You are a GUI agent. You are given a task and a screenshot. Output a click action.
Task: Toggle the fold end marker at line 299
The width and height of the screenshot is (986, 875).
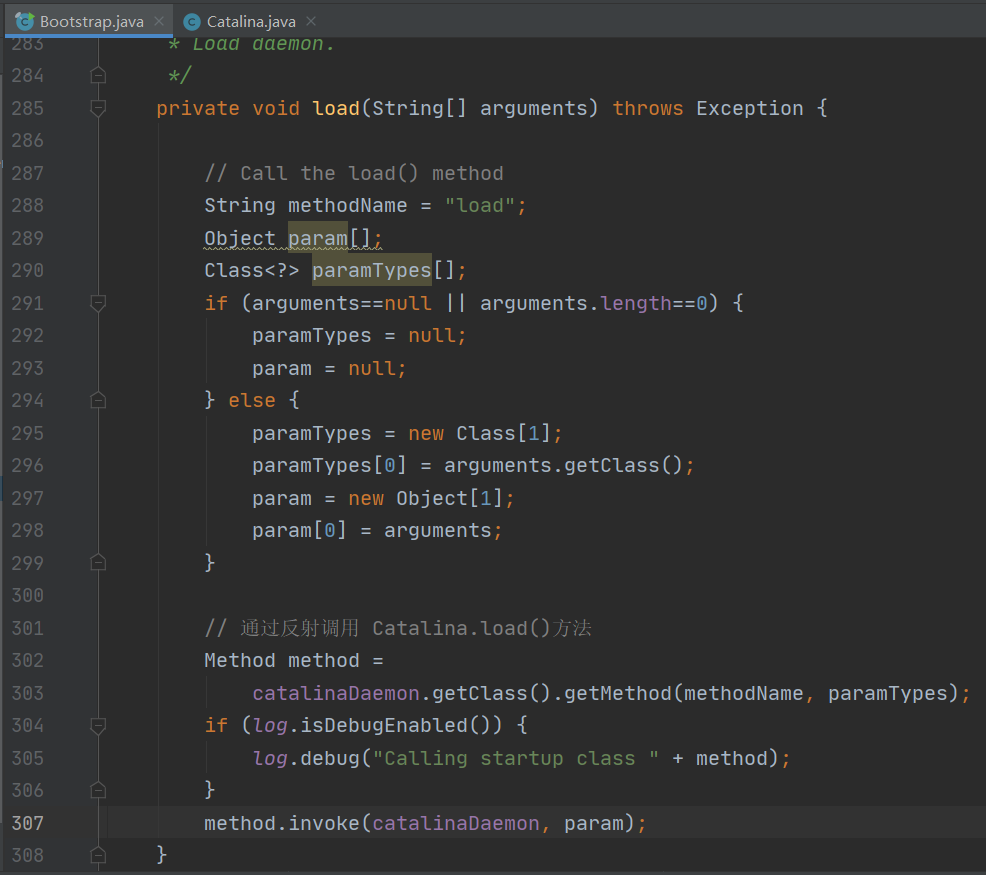pos(98,562)
